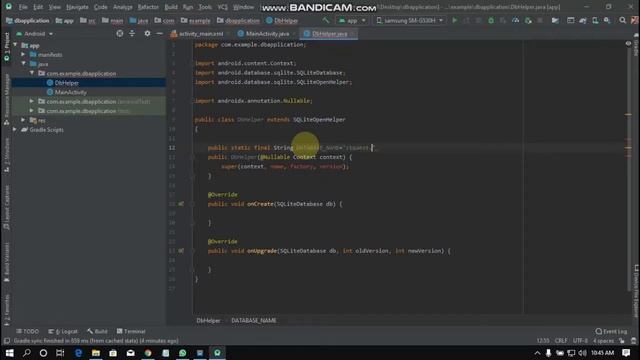
Task: Collapse the java folder
Action: click(x=23, y=64)
